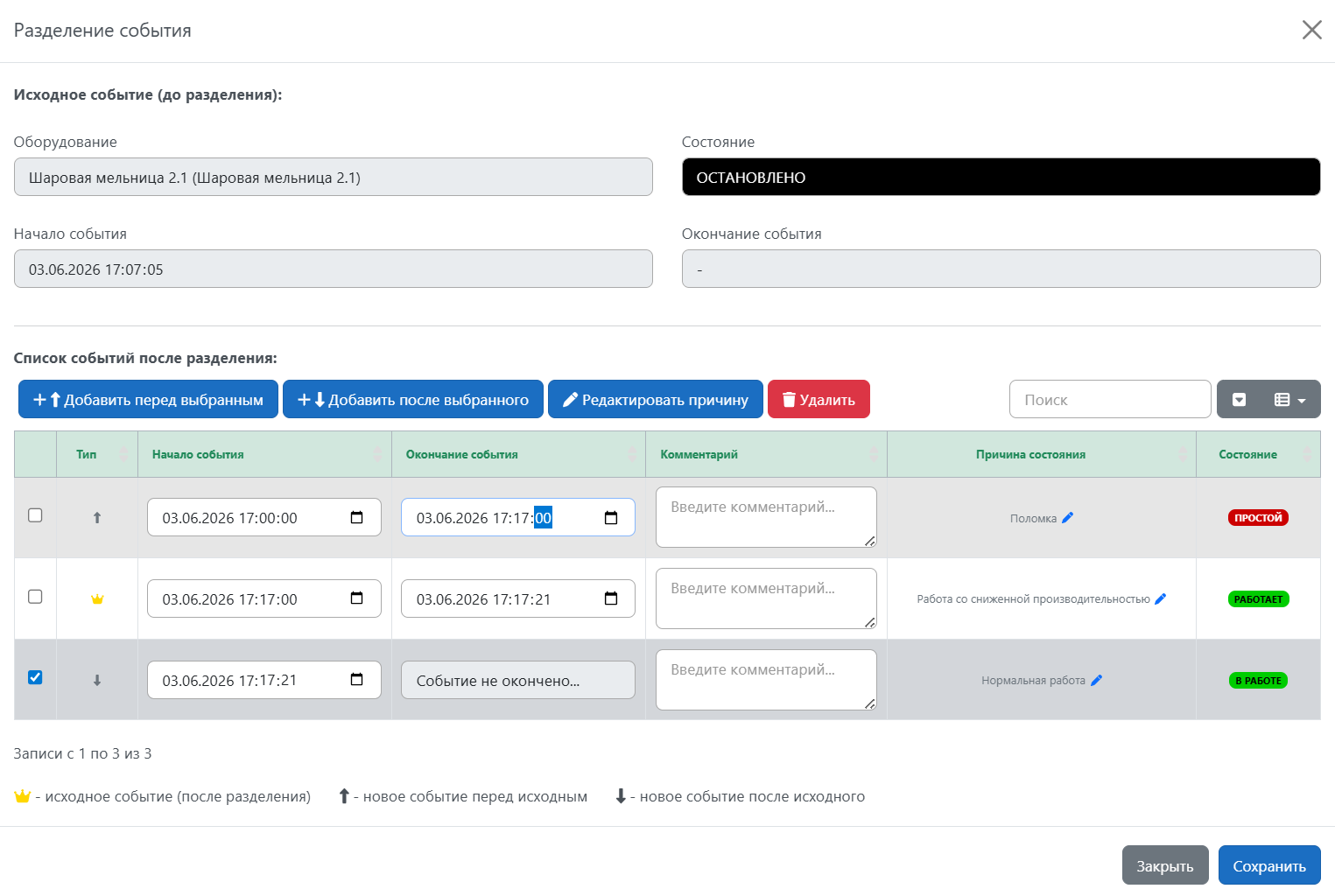
Task: Click the Событие не окончено field
Action: pyautogui.click(x=518, y=680)
